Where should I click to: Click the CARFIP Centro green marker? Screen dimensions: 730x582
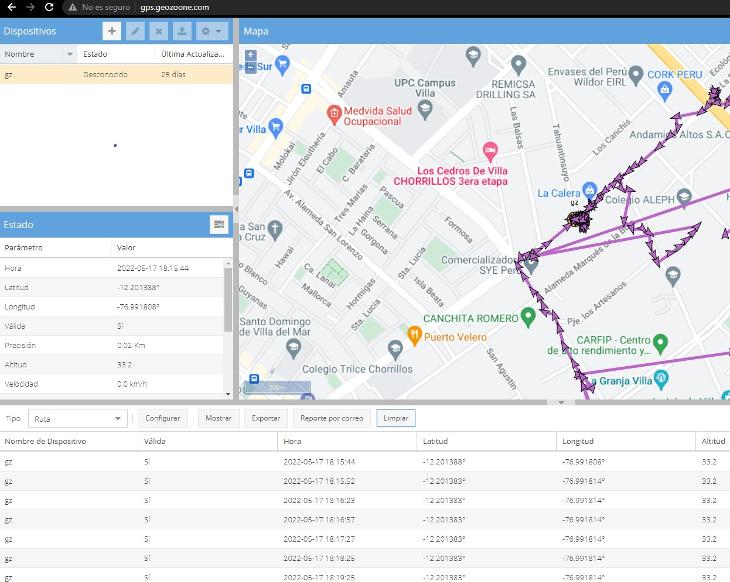[x=660, y=344]
